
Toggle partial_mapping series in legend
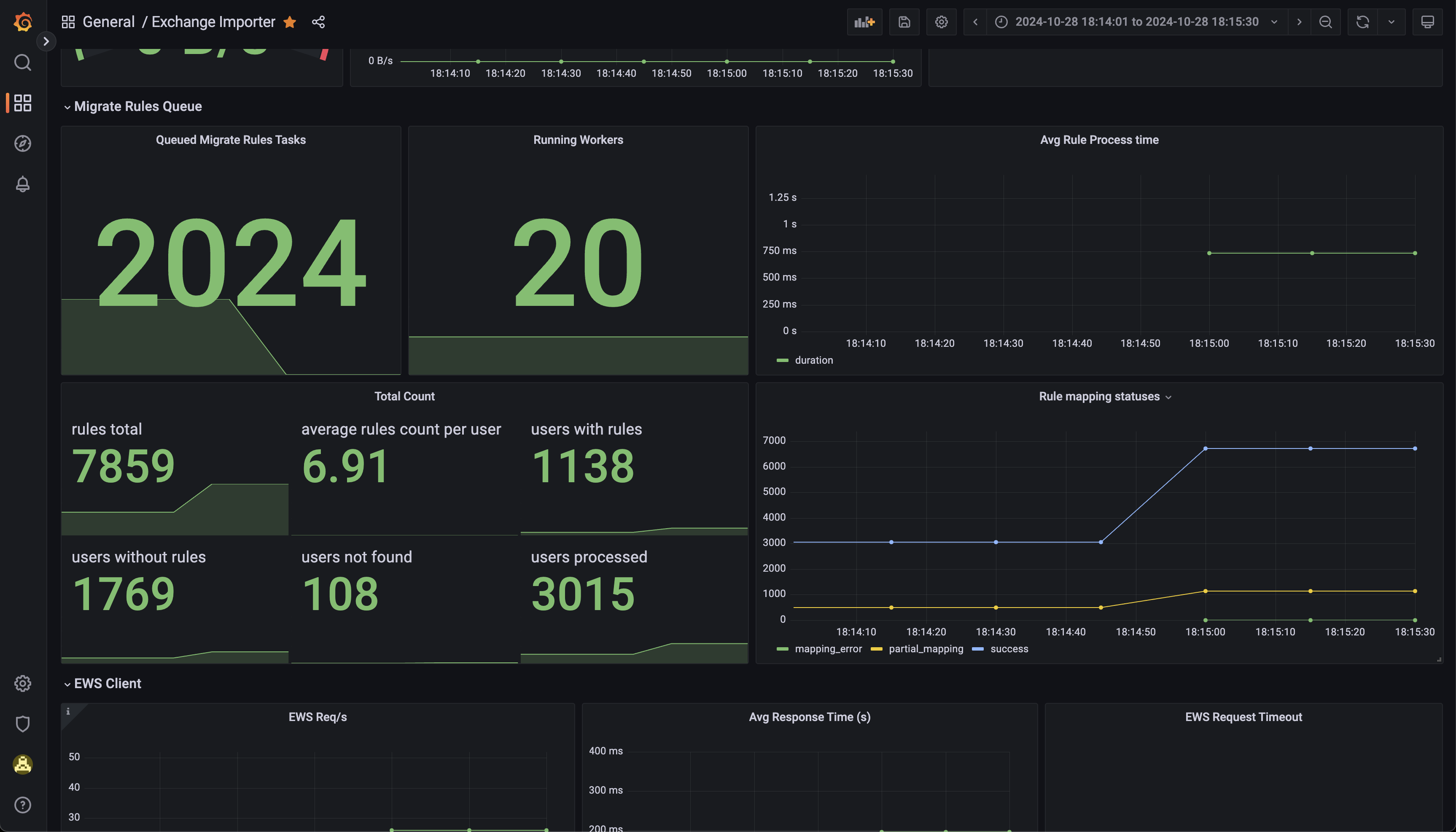coord(925,648)
